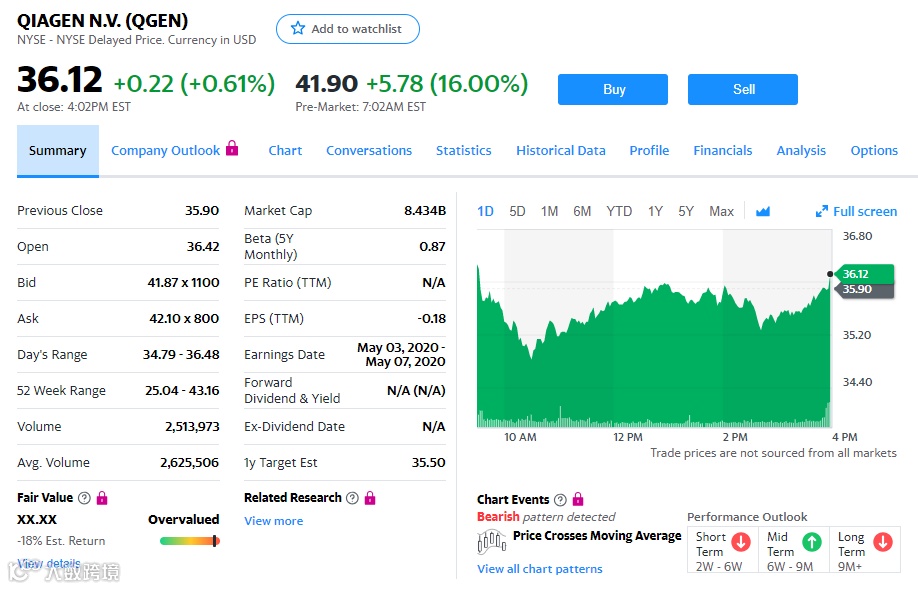The image size is (918, 589).
Task: Click the Chart Events lock icon
Action: click(578, 499)
